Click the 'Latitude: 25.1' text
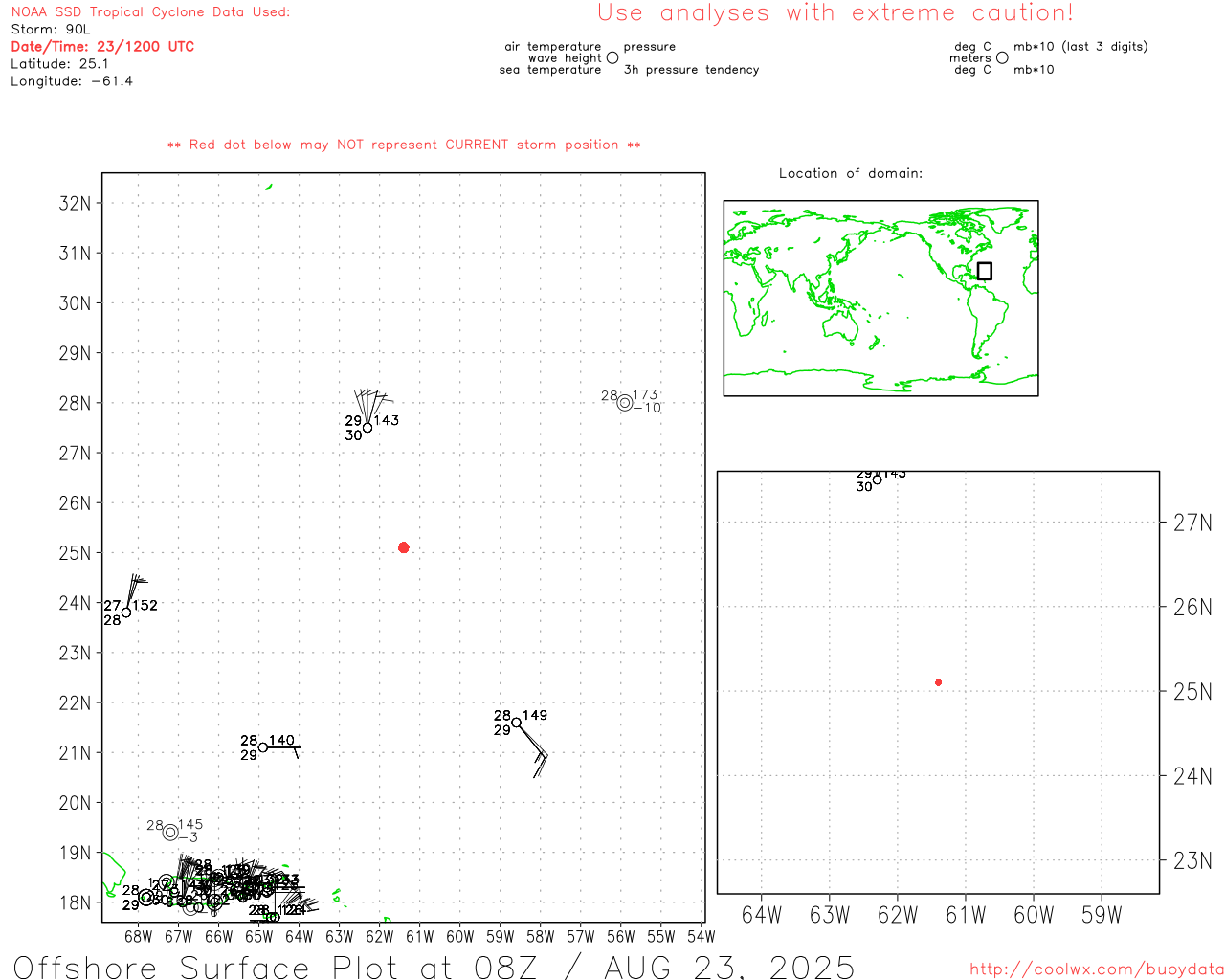 pos(59,64)
